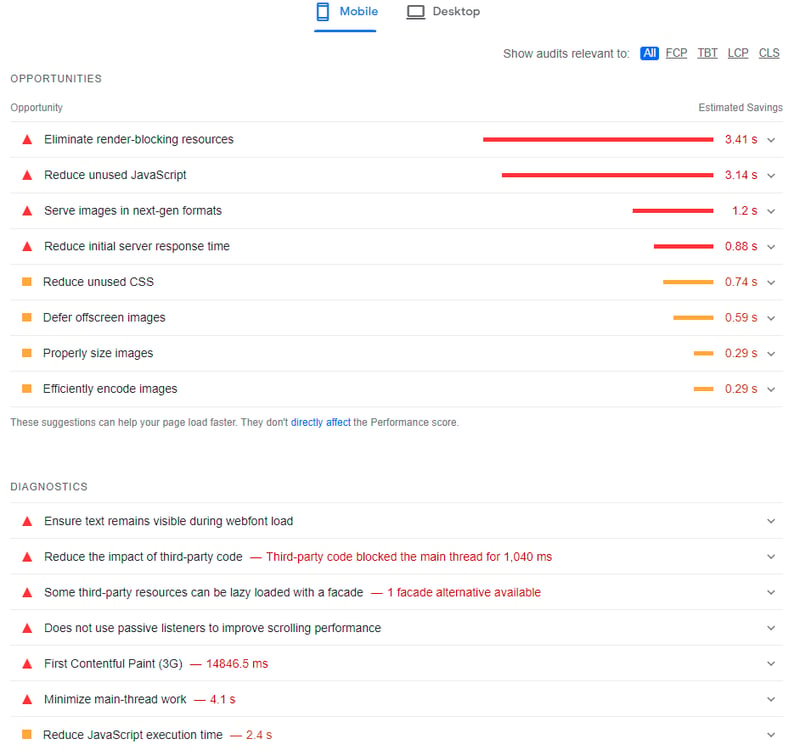Click the 3.41 s savings bar
The image size is (800, 750).
(598, 139)
